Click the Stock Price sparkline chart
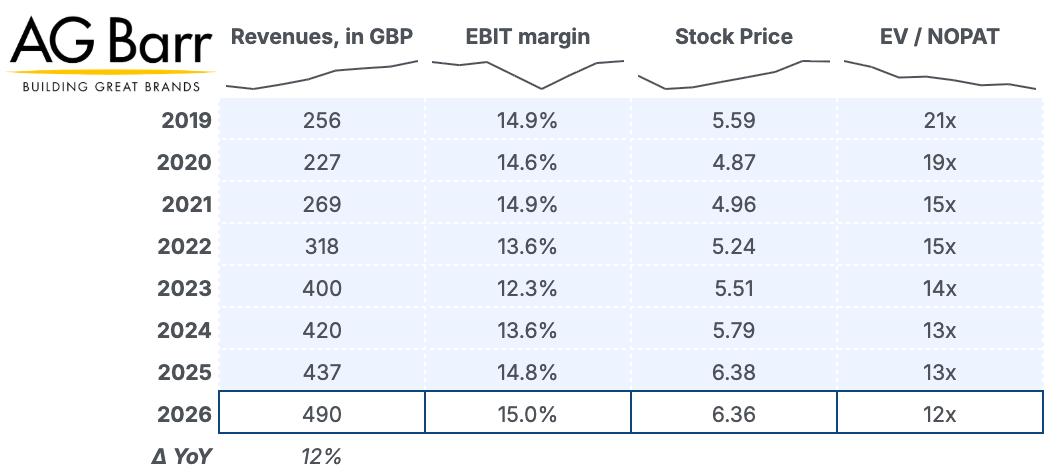Screen dimensions: 1052x476 click(734, 75)
